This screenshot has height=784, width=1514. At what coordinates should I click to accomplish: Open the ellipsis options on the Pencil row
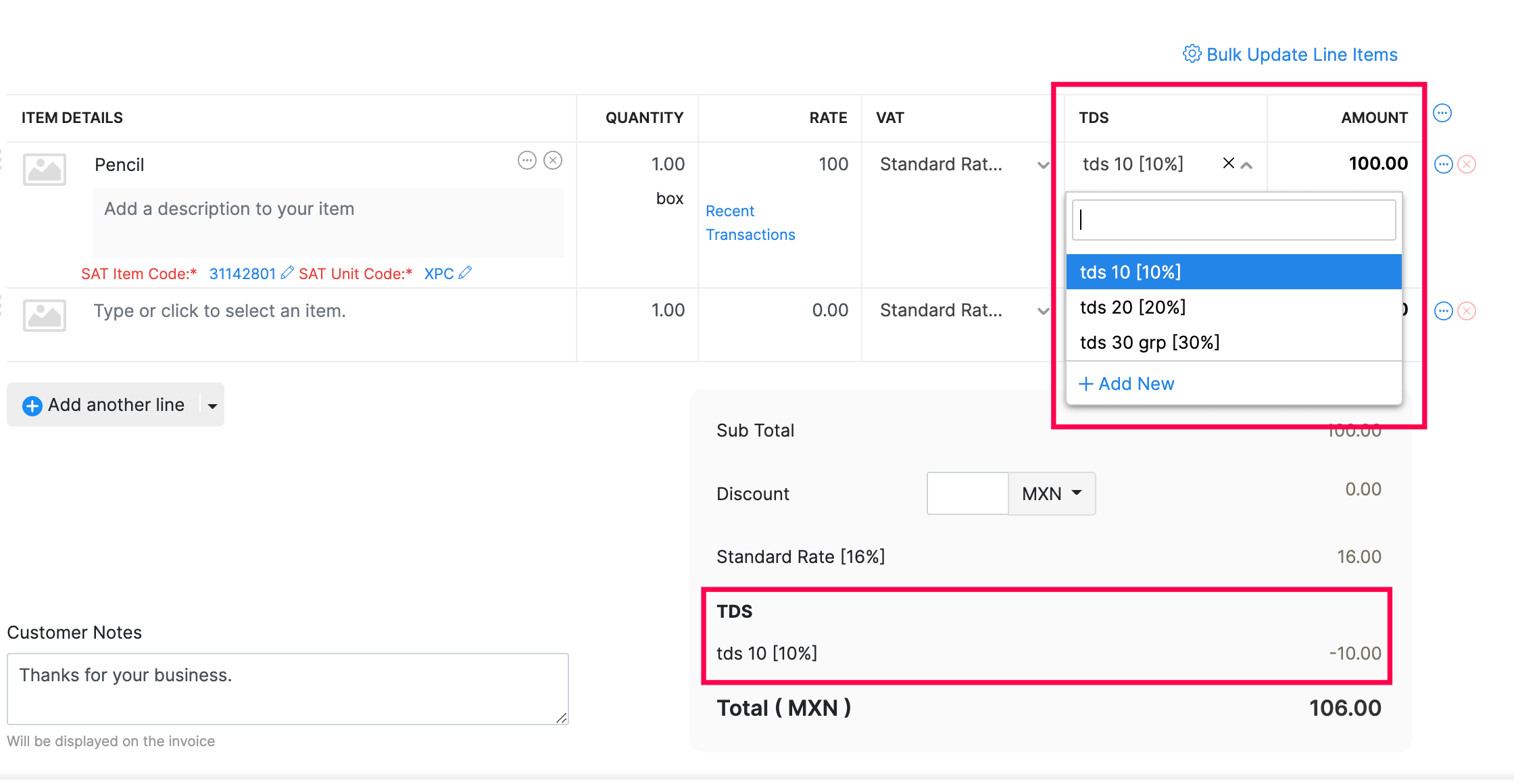[x=527, y=160]
